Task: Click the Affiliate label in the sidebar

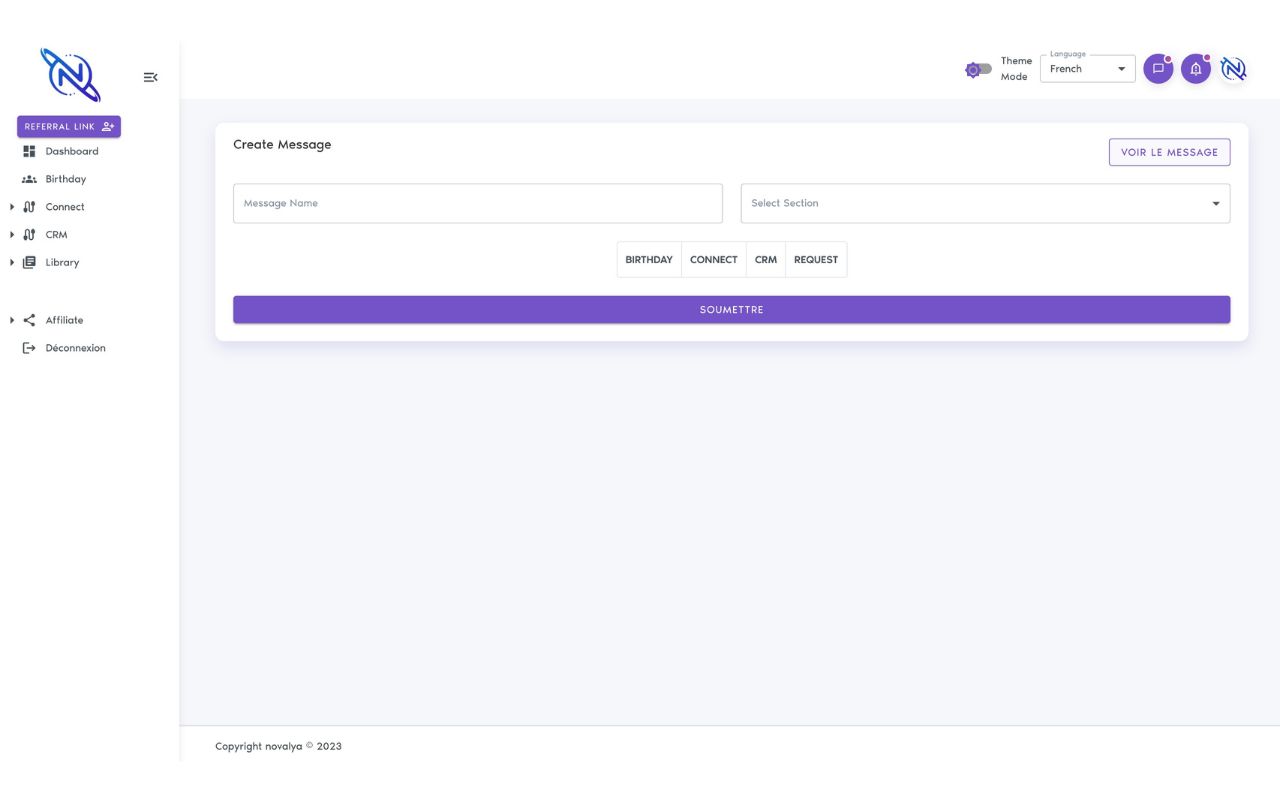Action: [x=64, y=320]
